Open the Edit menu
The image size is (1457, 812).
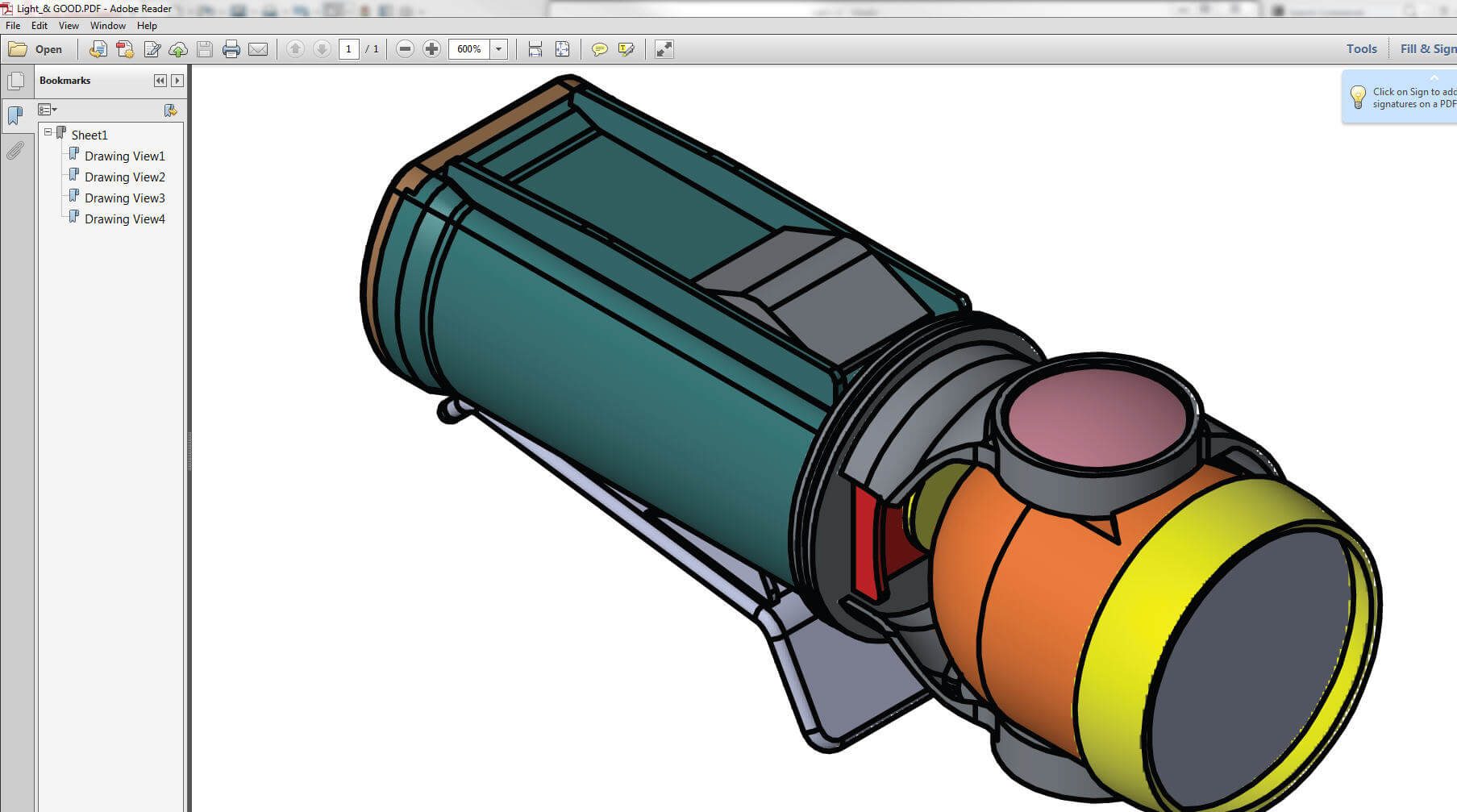point(39,26)
